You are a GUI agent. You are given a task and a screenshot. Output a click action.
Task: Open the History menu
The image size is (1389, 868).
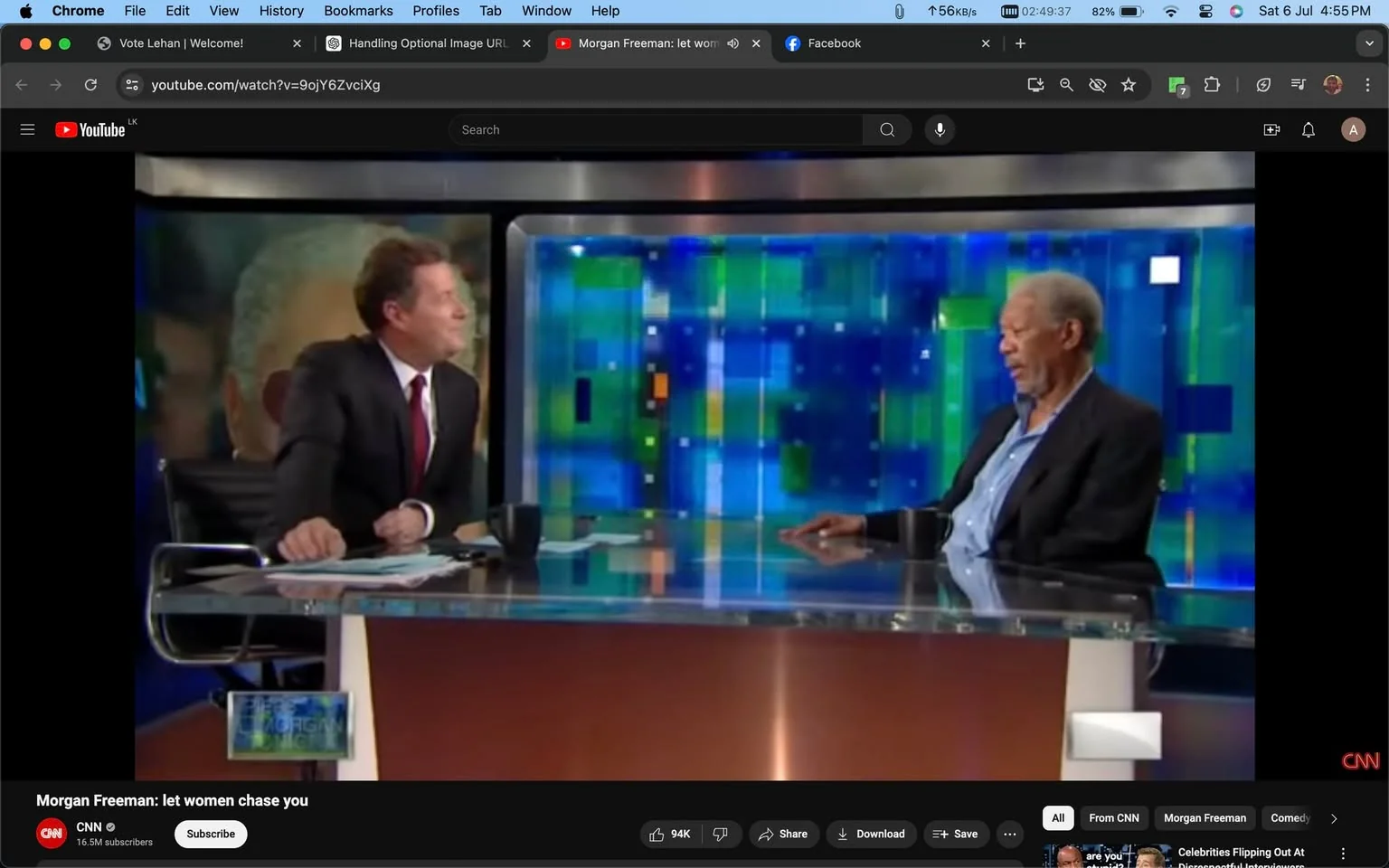(x=281, y=11)
